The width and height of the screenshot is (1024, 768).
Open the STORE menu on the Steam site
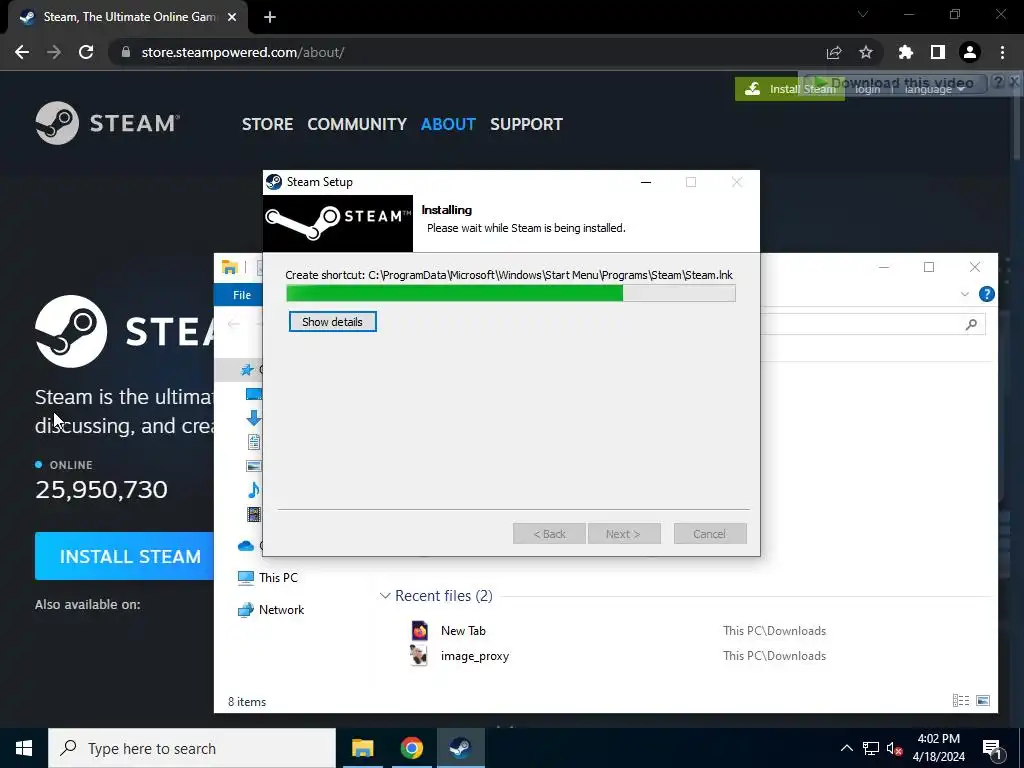[267, 124]
